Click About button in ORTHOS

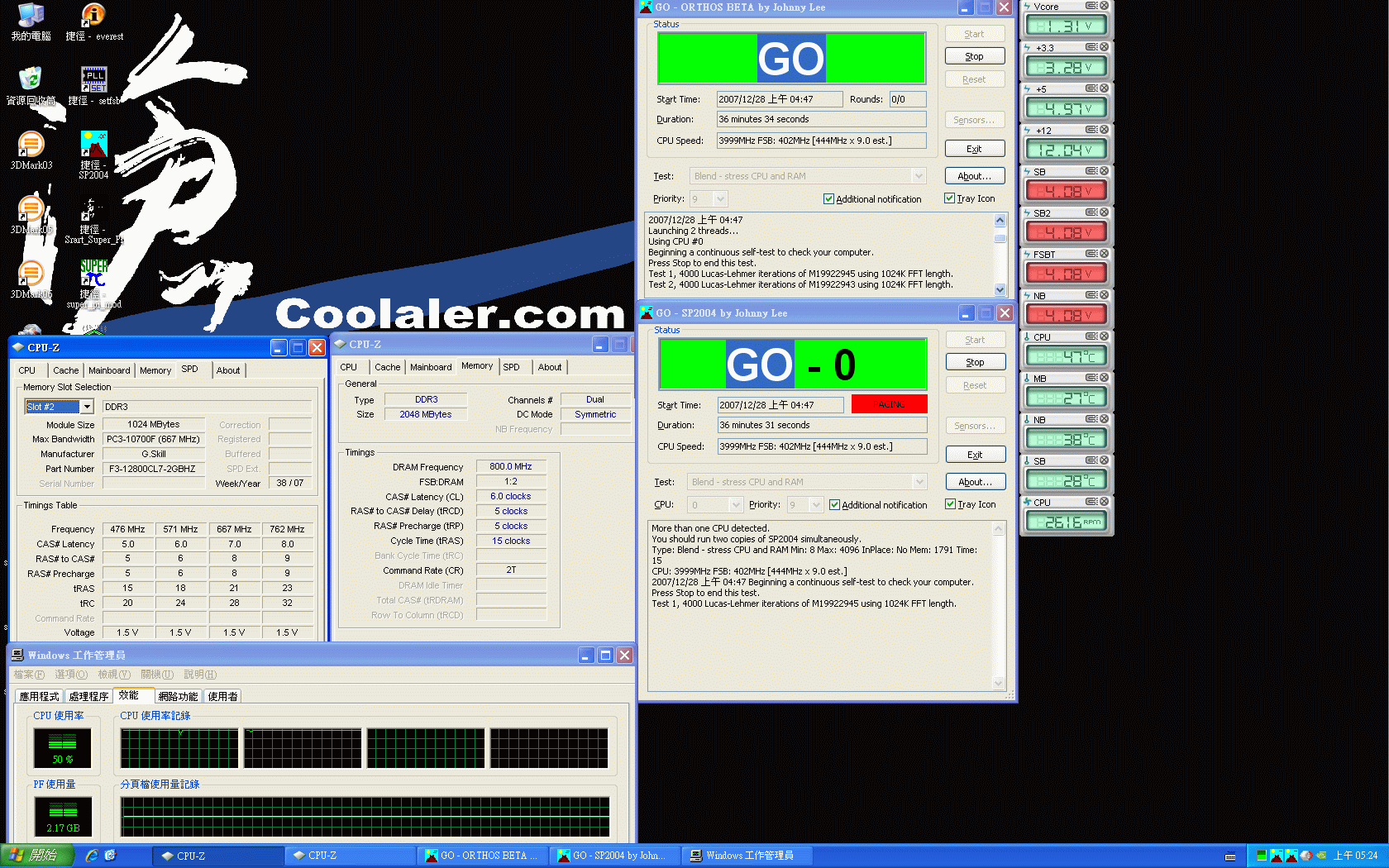[x=975, y=176]
